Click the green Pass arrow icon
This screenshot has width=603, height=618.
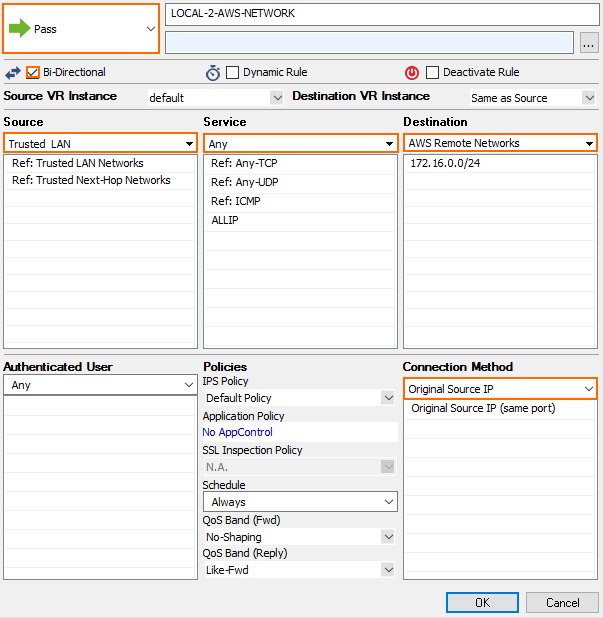click(x=20, y=29)
